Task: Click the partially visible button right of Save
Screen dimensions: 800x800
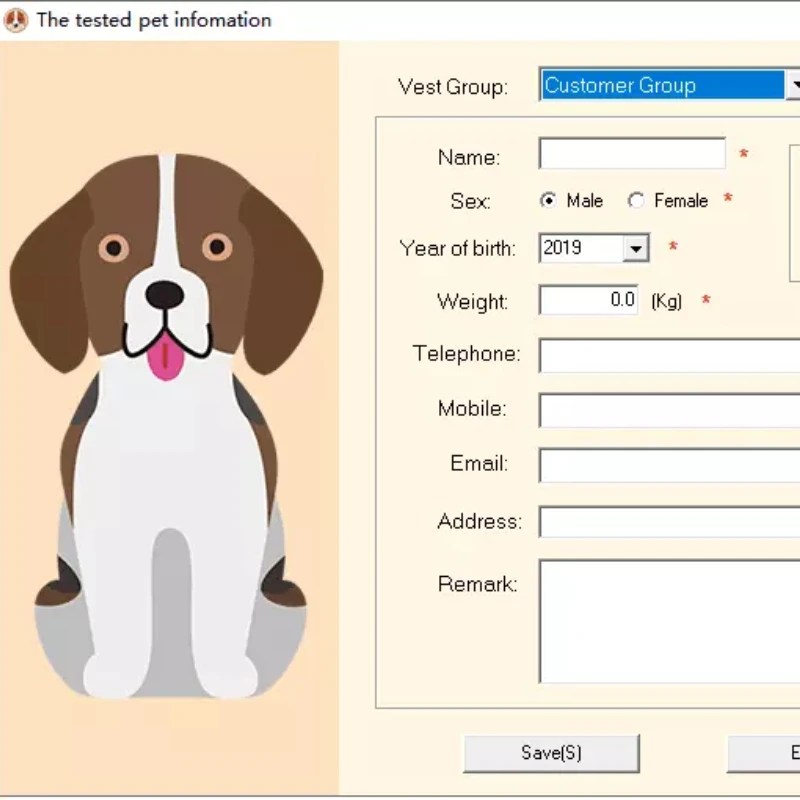Action: [765, 753]
